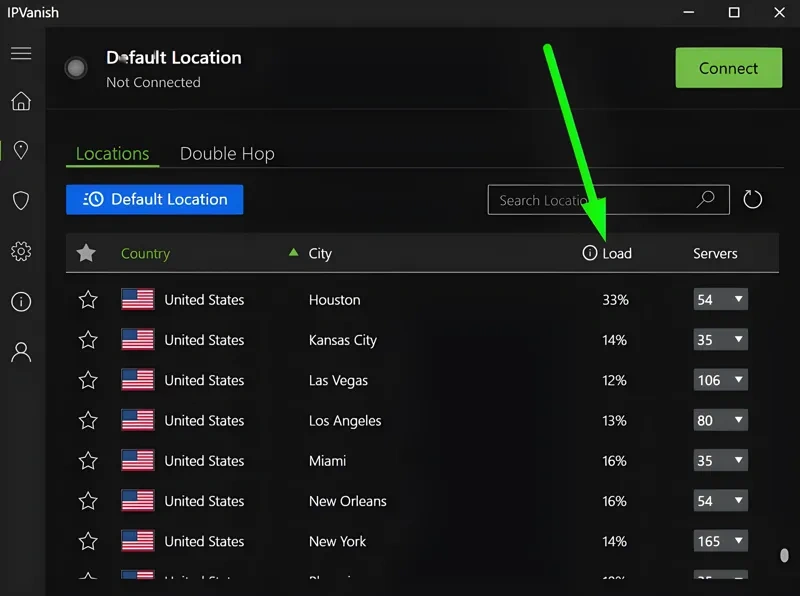Sort list by Country column header
Image resolution: width=800 pixels, height=596 pixels.
point(145,253)
